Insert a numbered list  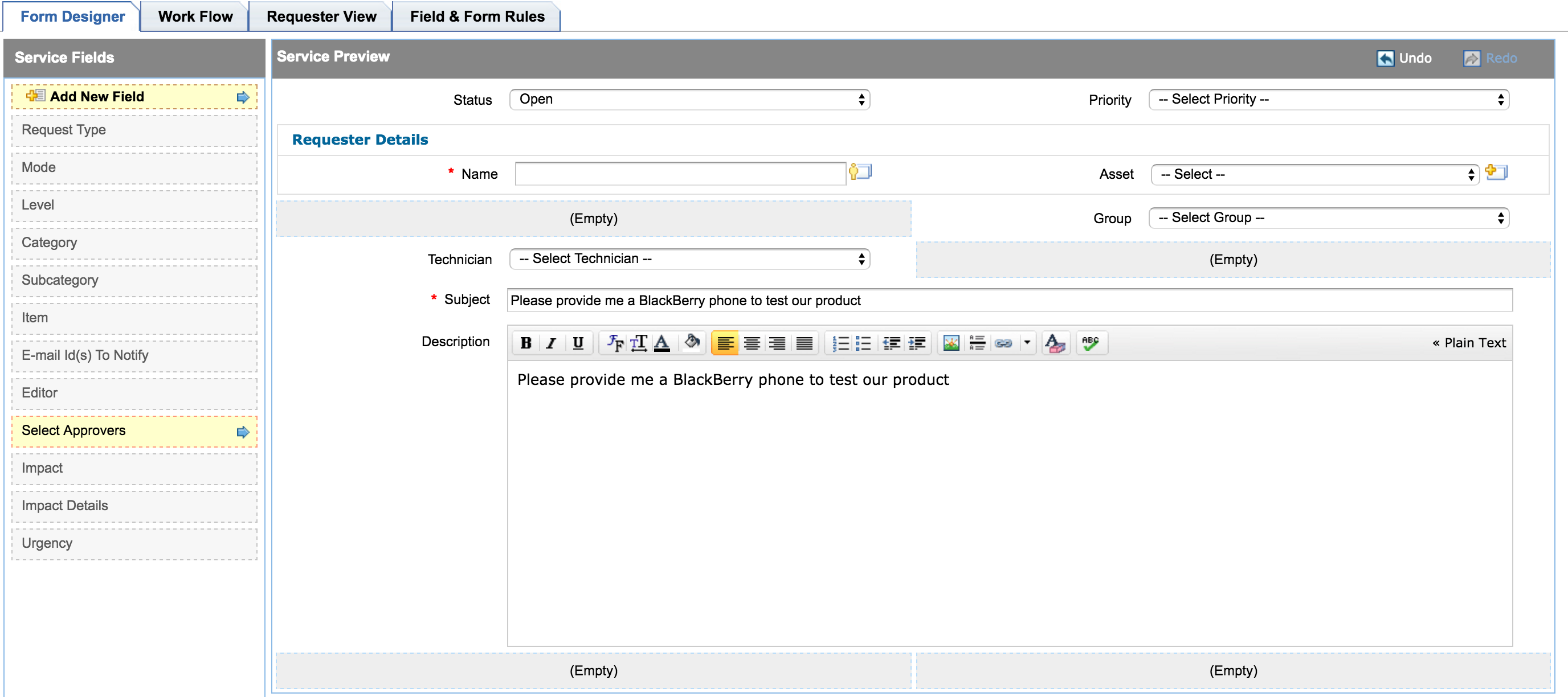[840, 343]
